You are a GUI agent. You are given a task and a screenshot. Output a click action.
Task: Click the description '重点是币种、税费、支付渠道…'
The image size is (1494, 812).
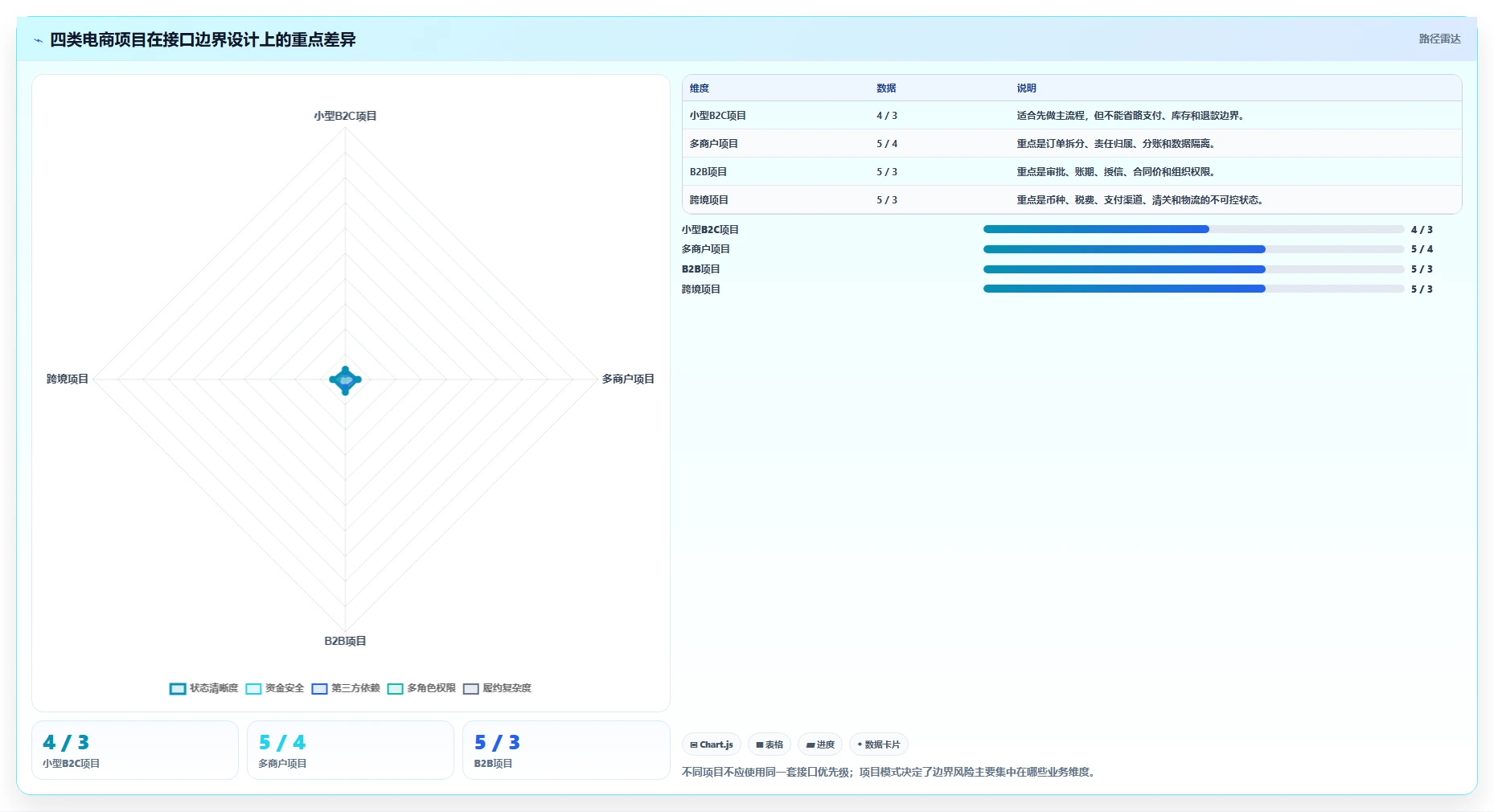pos(1141,200)
